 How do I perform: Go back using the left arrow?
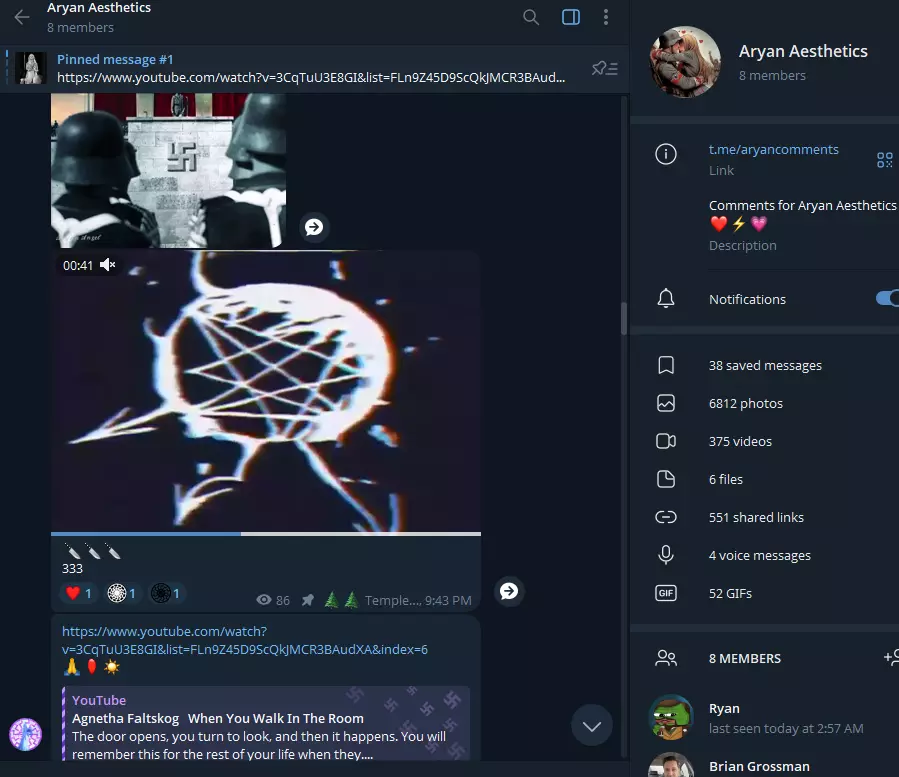pyautogui.click(x=22, y=17)
